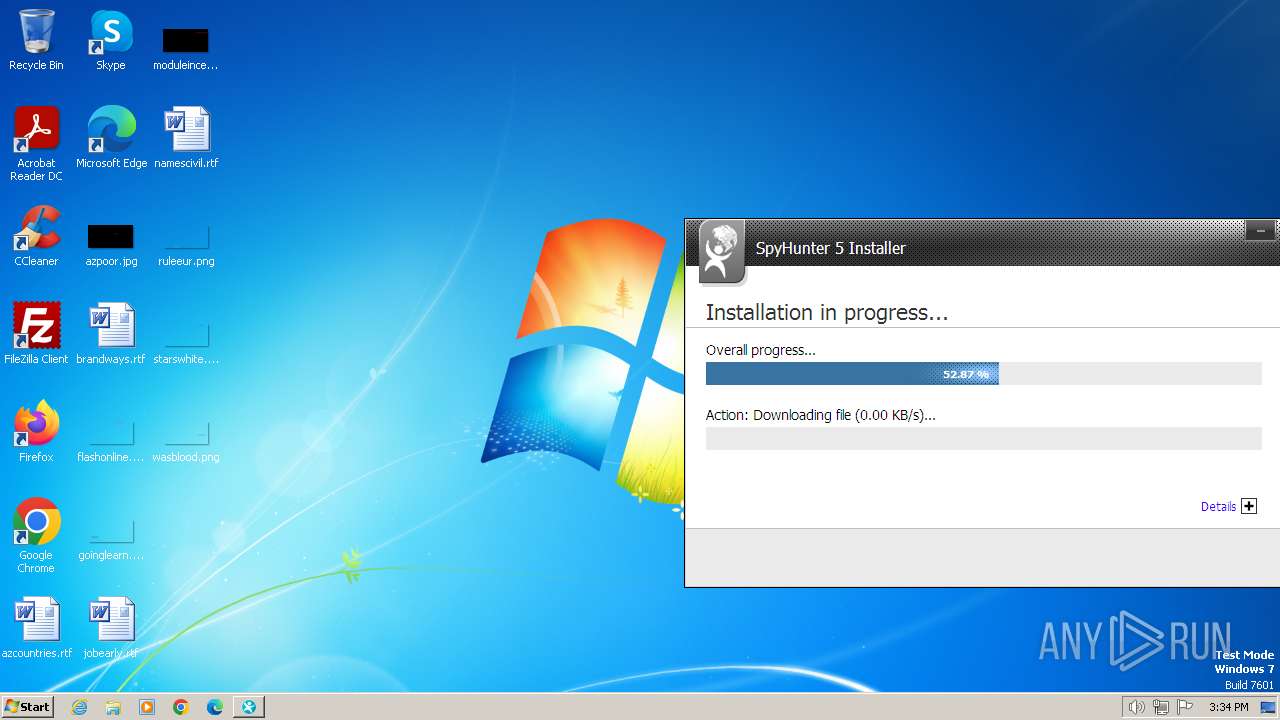Open Edge from the taskbar
1280x720 pixels.
[215, 707]
